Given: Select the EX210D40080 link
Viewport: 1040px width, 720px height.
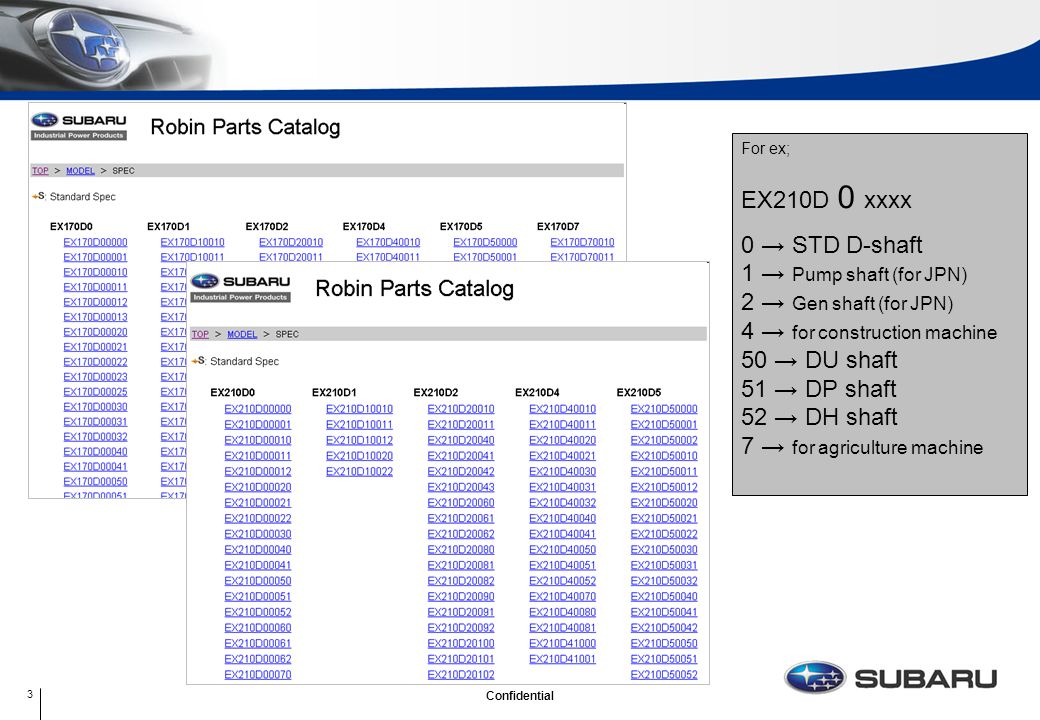Looking at the screenshot, I should pyautogui.click(x=562, y=612).
